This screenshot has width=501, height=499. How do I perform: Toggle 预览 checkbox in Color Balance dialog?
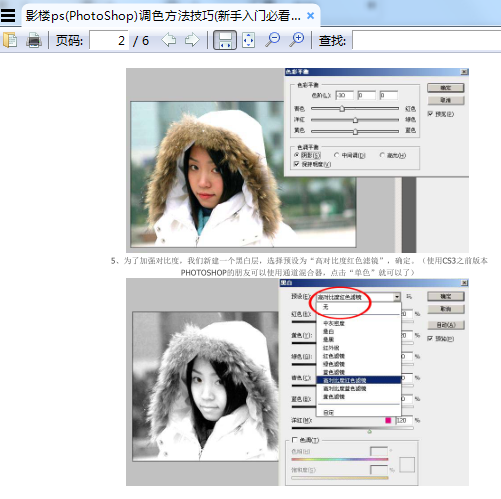click(430, 114)
